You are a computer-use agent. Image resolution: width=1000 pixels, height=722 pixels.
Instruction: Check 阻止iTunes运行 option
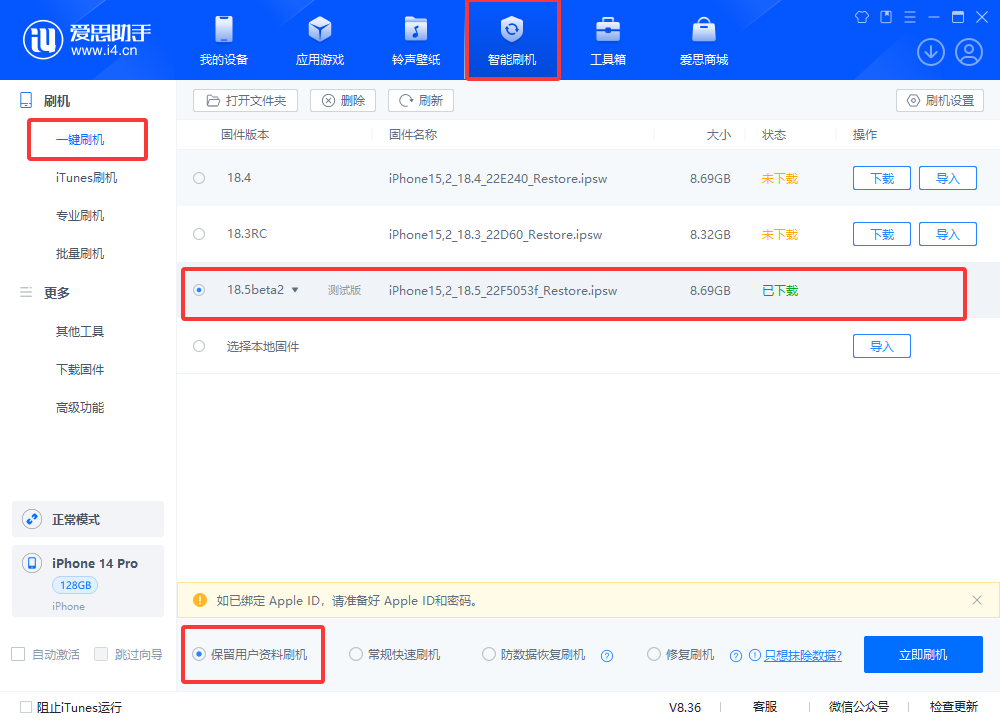click(x=27, y=707)
